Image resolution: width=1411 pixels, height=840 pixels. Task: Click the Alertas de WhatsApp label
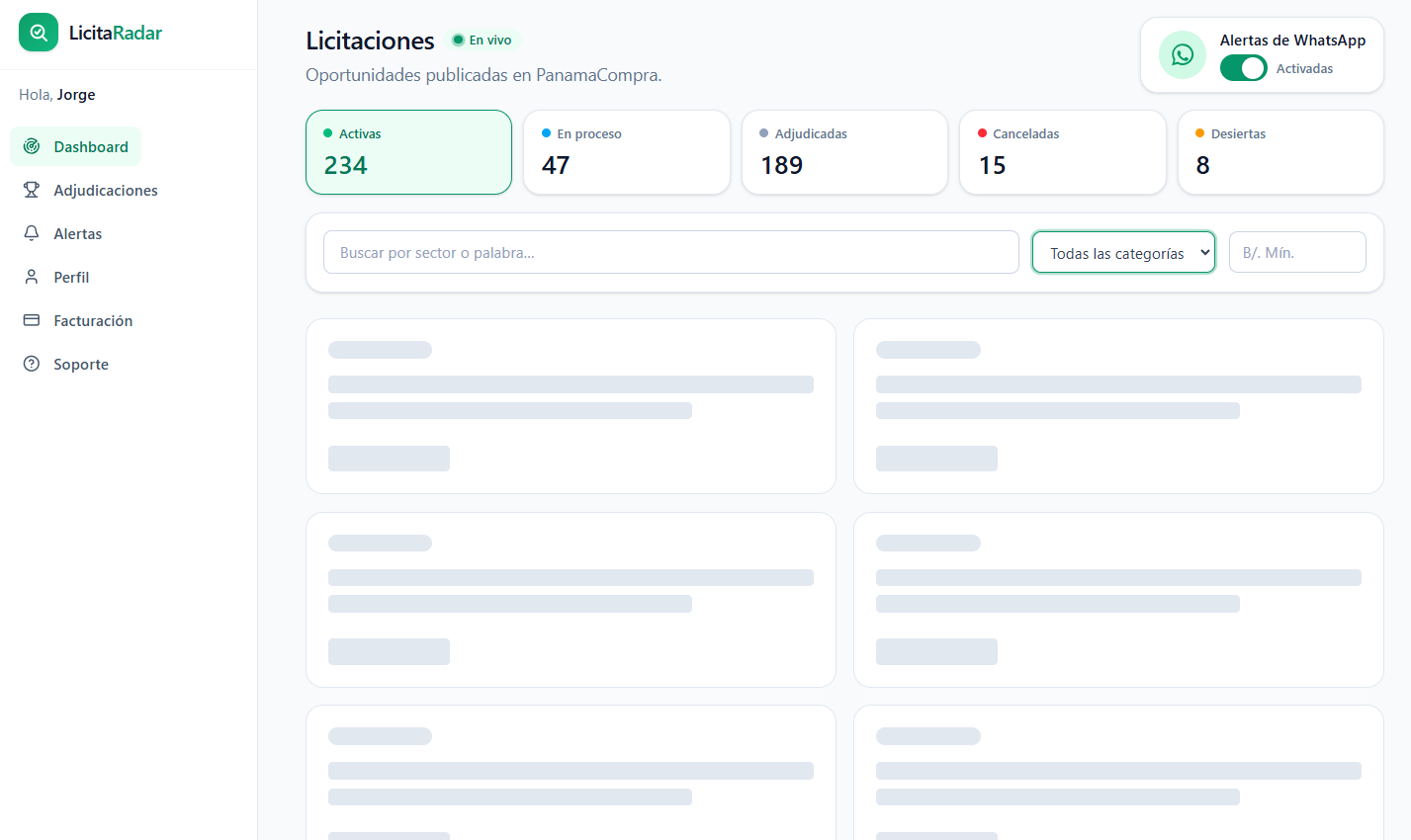click(x=1292, y=41)
